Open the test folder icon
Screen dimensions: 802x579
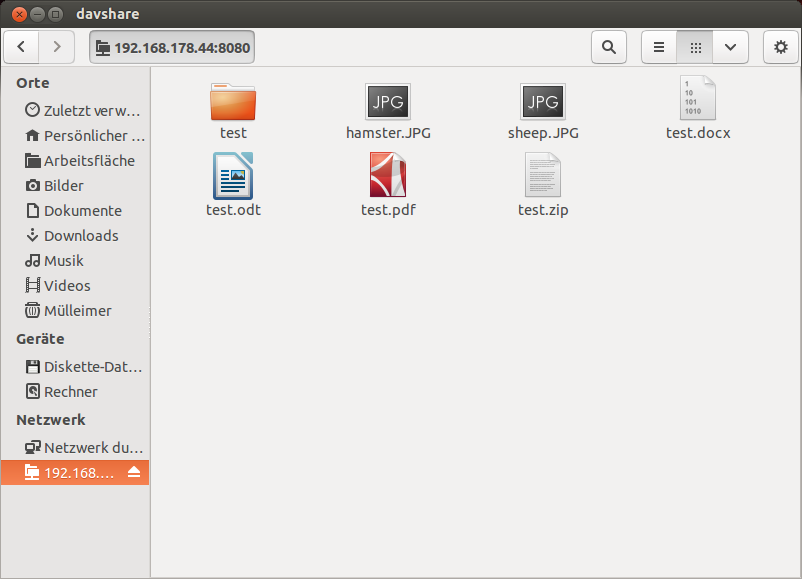(233, 101)
